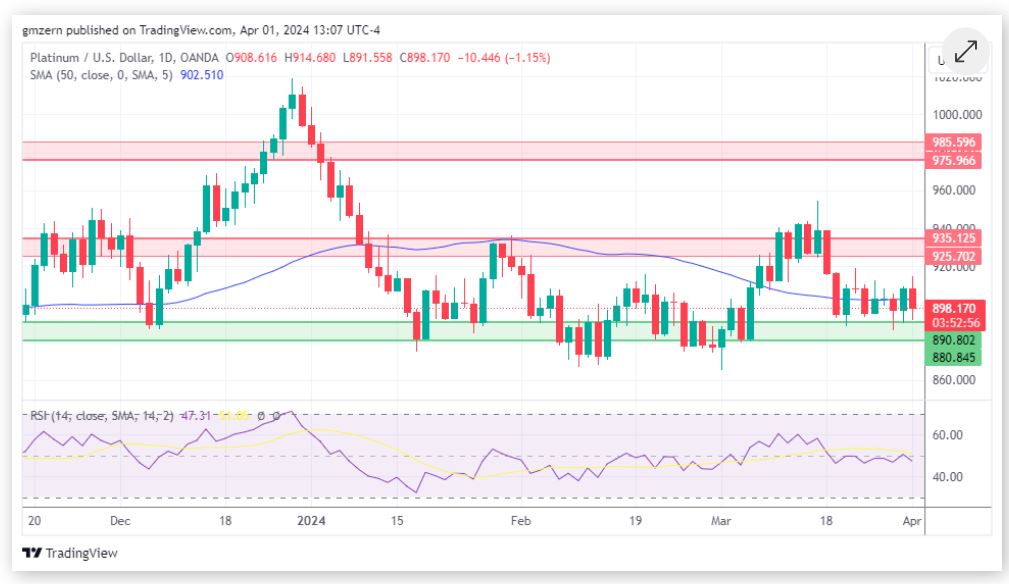Click the Mar label on time axis
Screen dimensions: 1009x584
721,521
